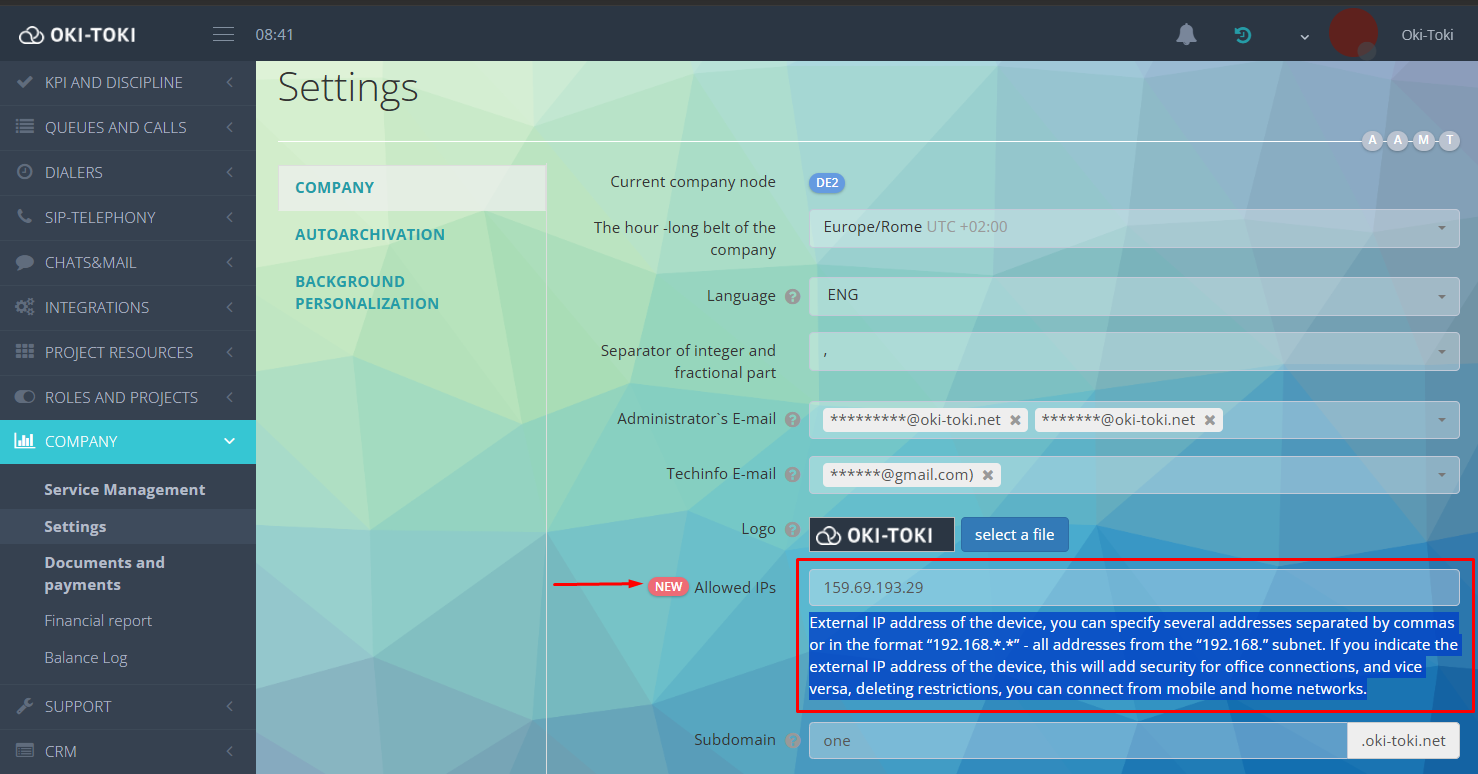Open the user dropdown chevron near avatar
The width and height of the screenshot is (1478, 774).
point(1304,37)
